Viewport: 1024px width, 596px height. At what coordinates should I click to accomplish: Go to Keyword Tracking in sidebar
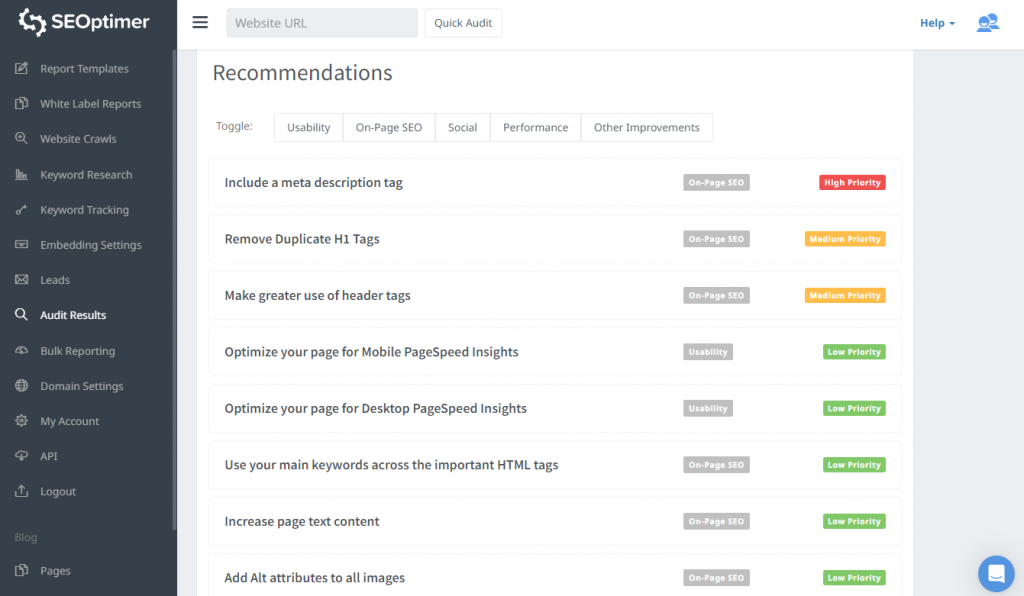tap(84, 210)
